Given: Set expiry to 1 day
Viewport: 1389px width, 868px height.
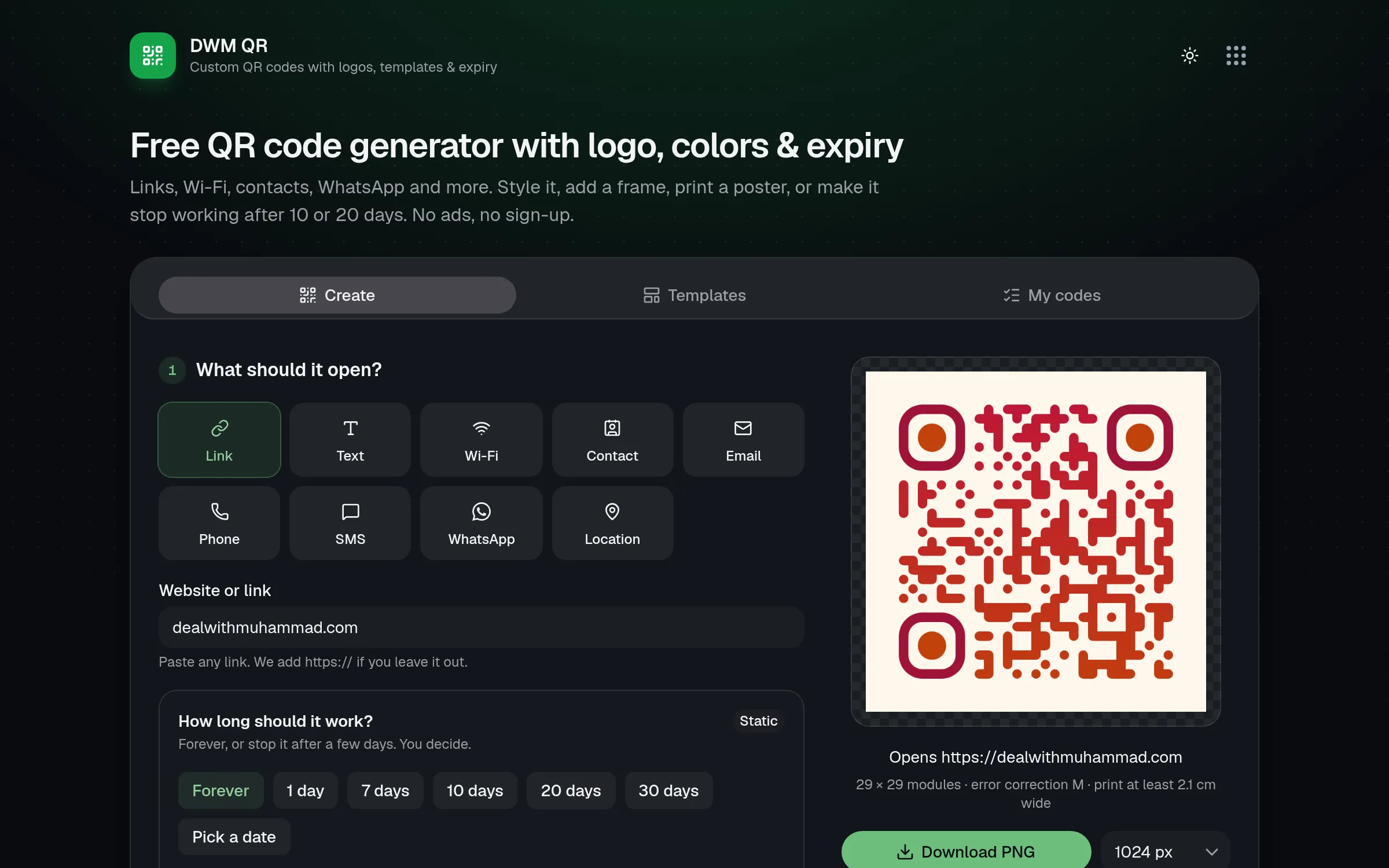Looking at the screenshot, I should 306,790.
